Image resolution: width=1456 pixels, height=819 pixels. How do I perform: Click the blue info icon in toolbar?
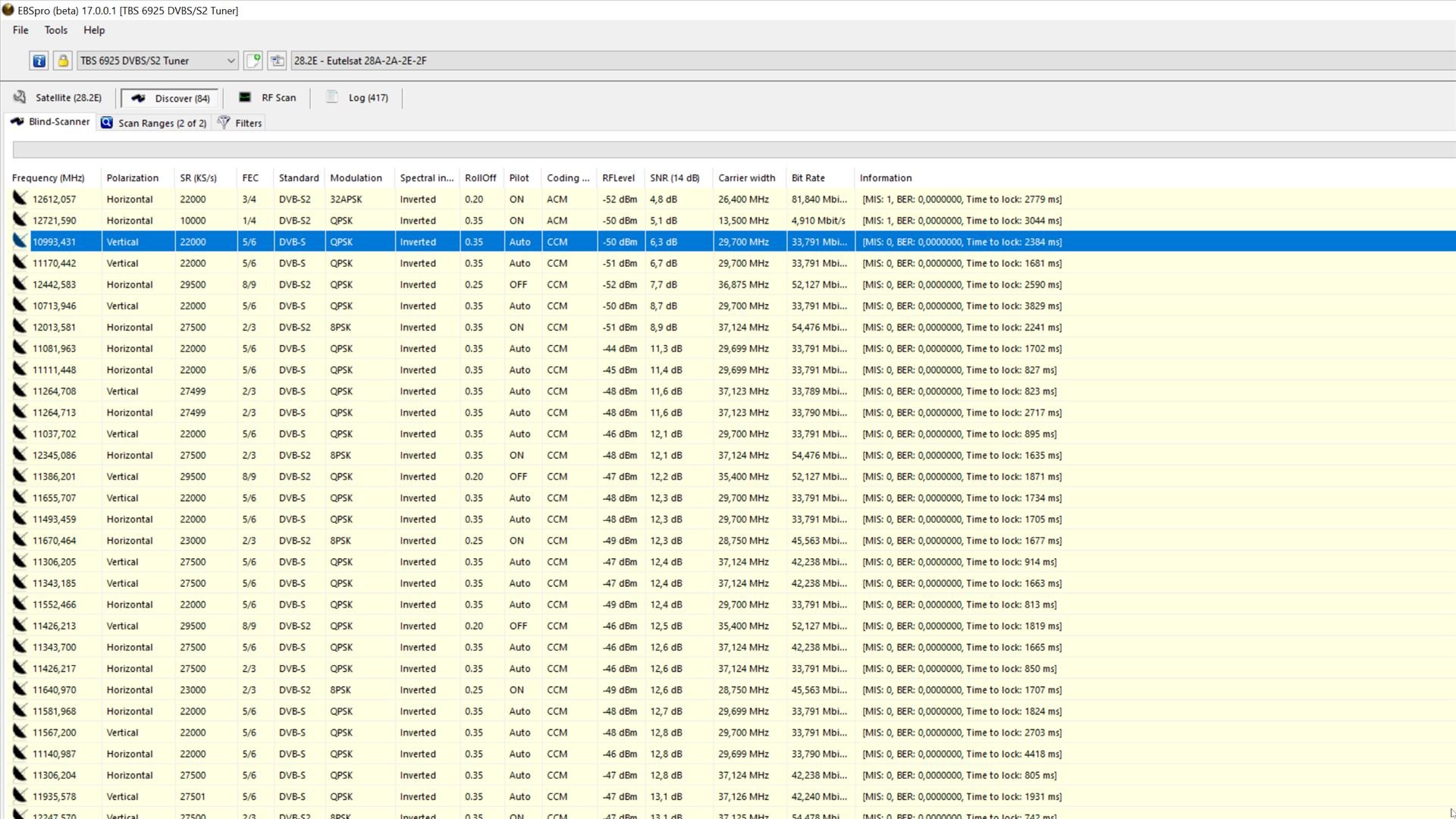[x=39, y=61]
